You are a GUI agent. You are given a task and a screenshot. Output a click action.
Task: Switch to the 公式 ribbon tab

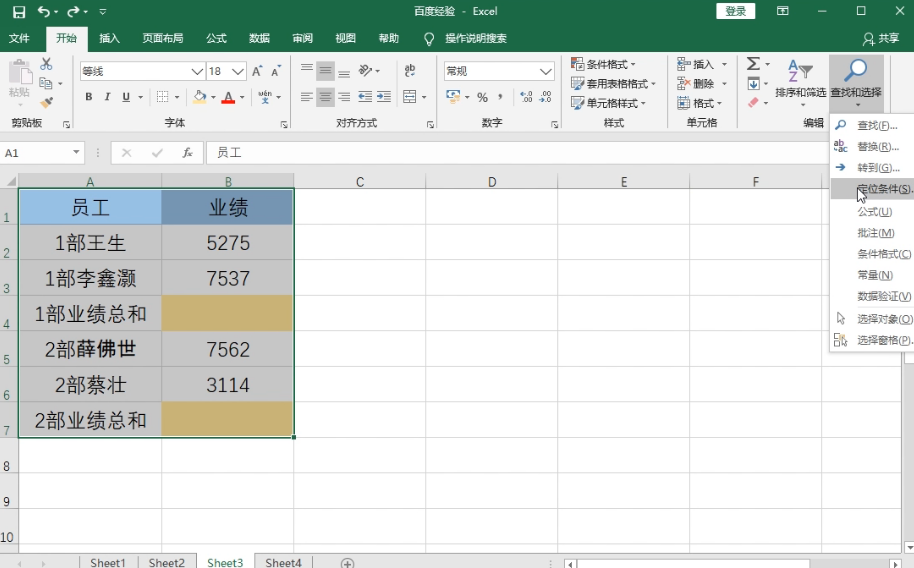coord(216,38)
